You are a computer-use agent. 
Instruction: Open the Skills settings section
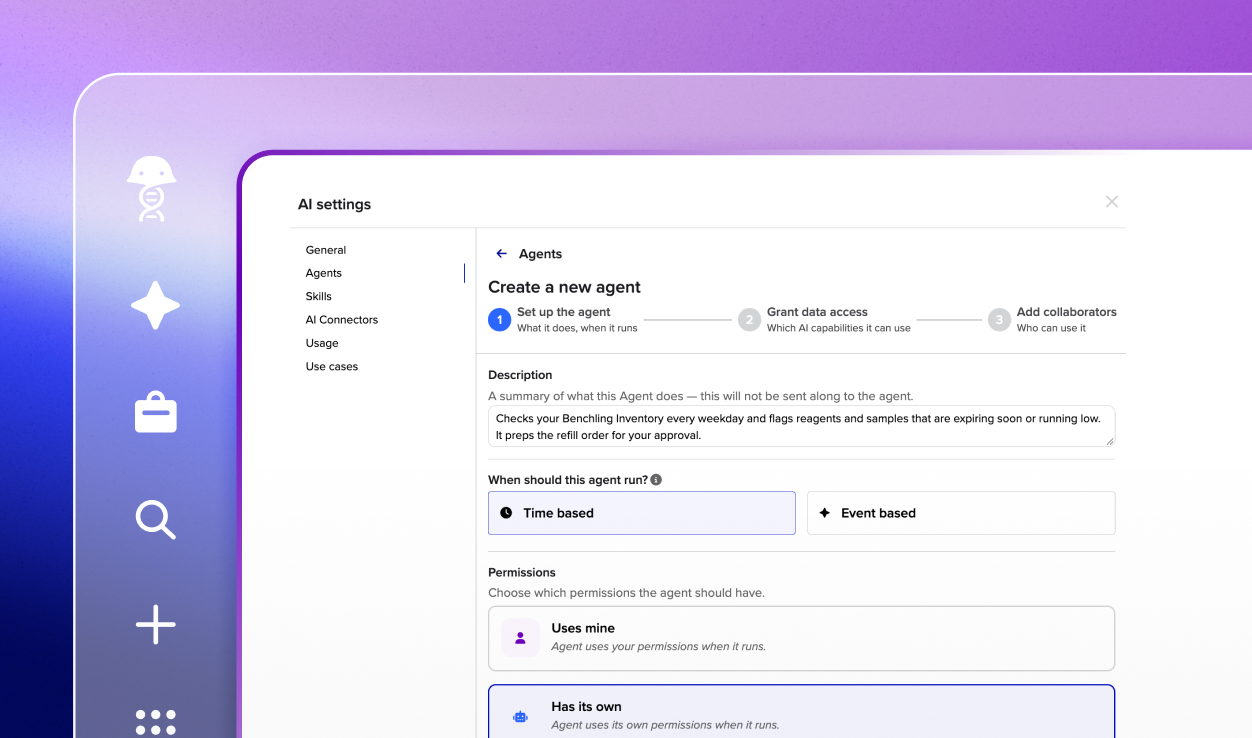pyautogui.click(x=319, y=296)
